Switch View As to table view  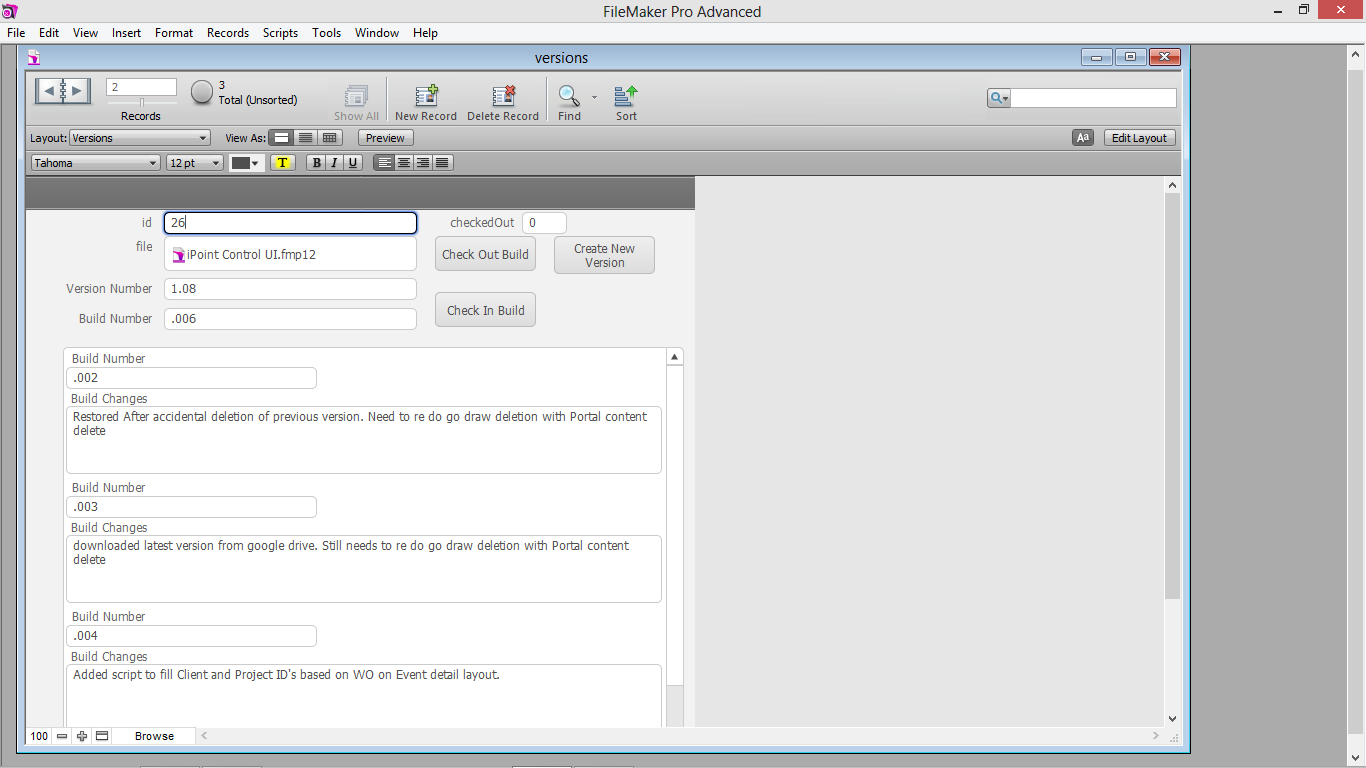point(330,138)
